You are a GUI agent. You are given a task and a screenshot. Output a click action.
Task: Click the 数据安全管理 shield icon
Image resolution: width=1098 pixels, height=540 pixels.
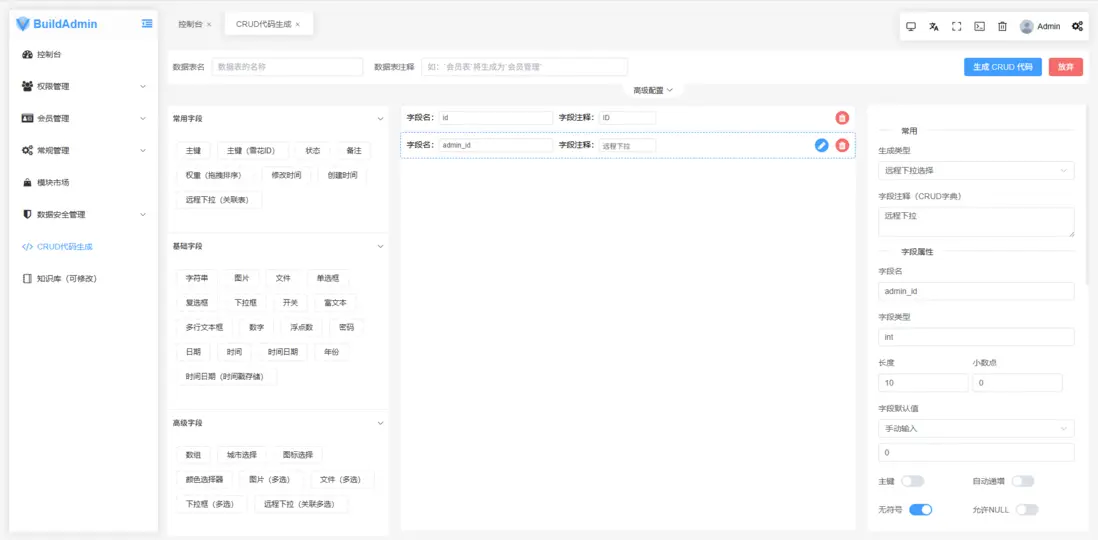[x=27, y=214]
